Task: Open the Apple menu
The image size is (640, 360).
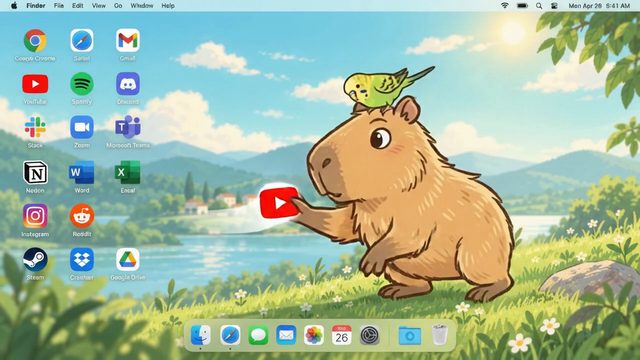Action: click(x=14, y=6)
